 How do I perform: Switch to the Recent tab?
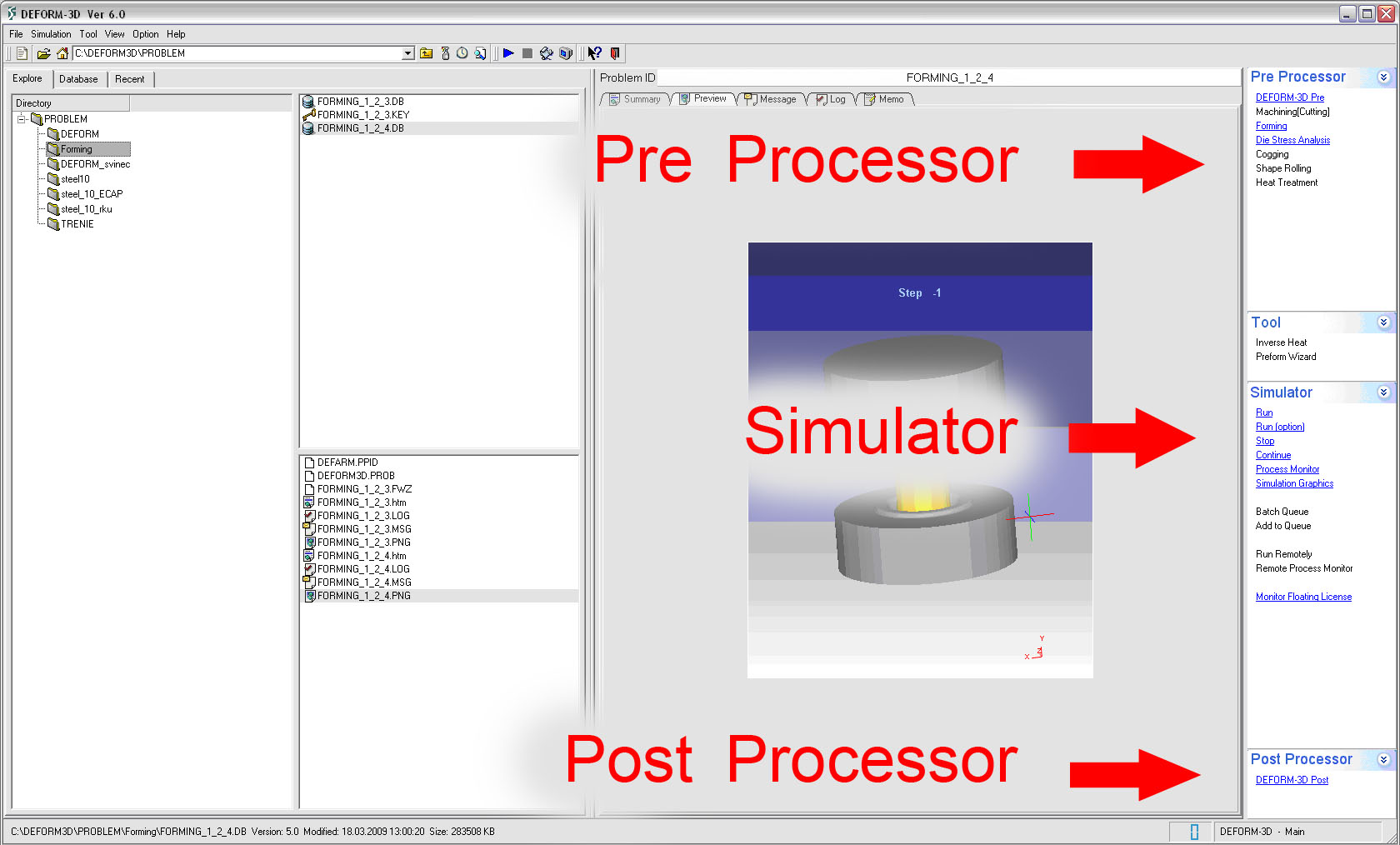[x=130, y=79]
